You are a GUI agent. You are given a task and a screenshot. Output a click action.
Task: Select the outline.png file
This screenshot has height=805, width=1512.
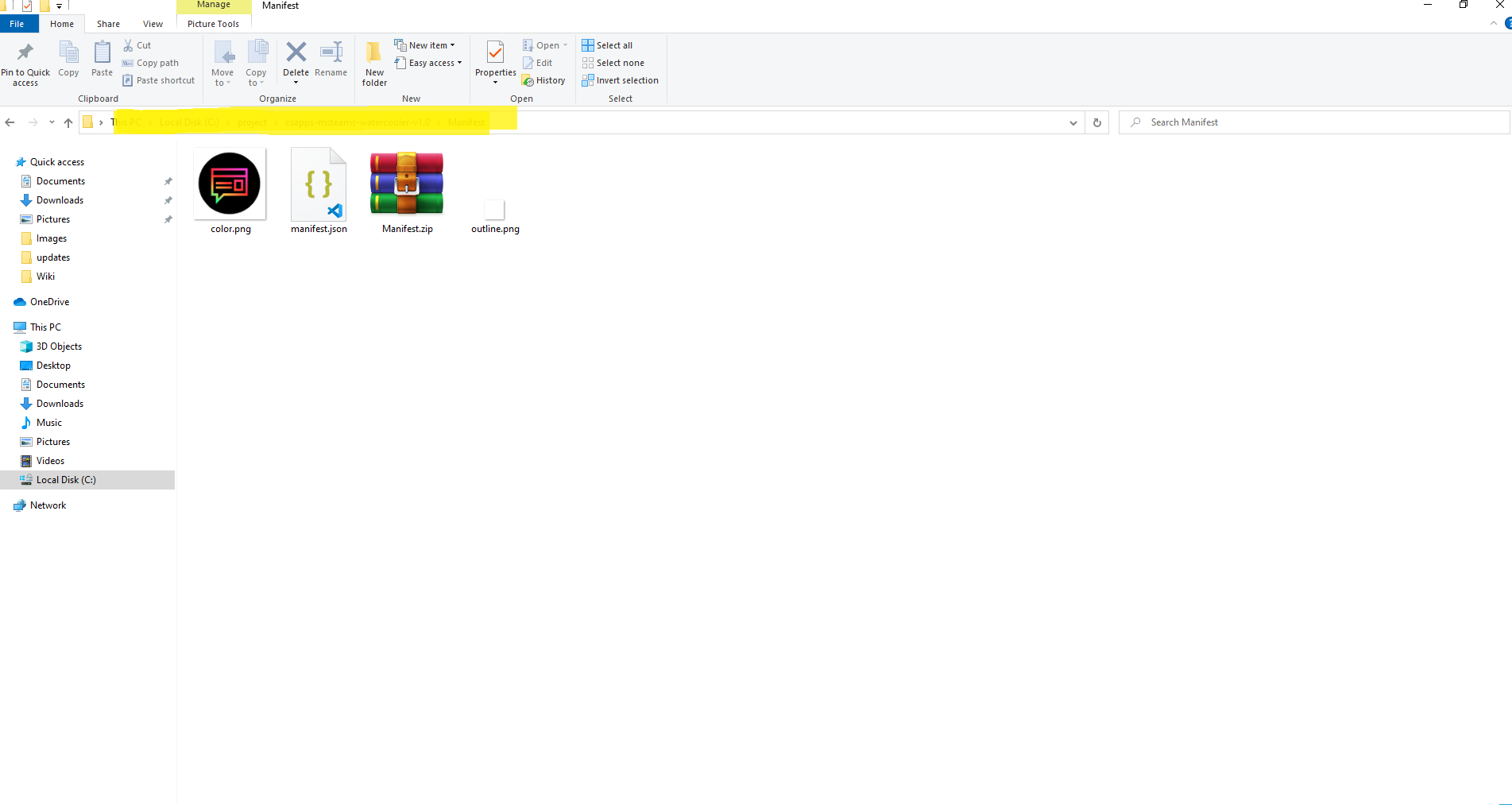(495, 215)
